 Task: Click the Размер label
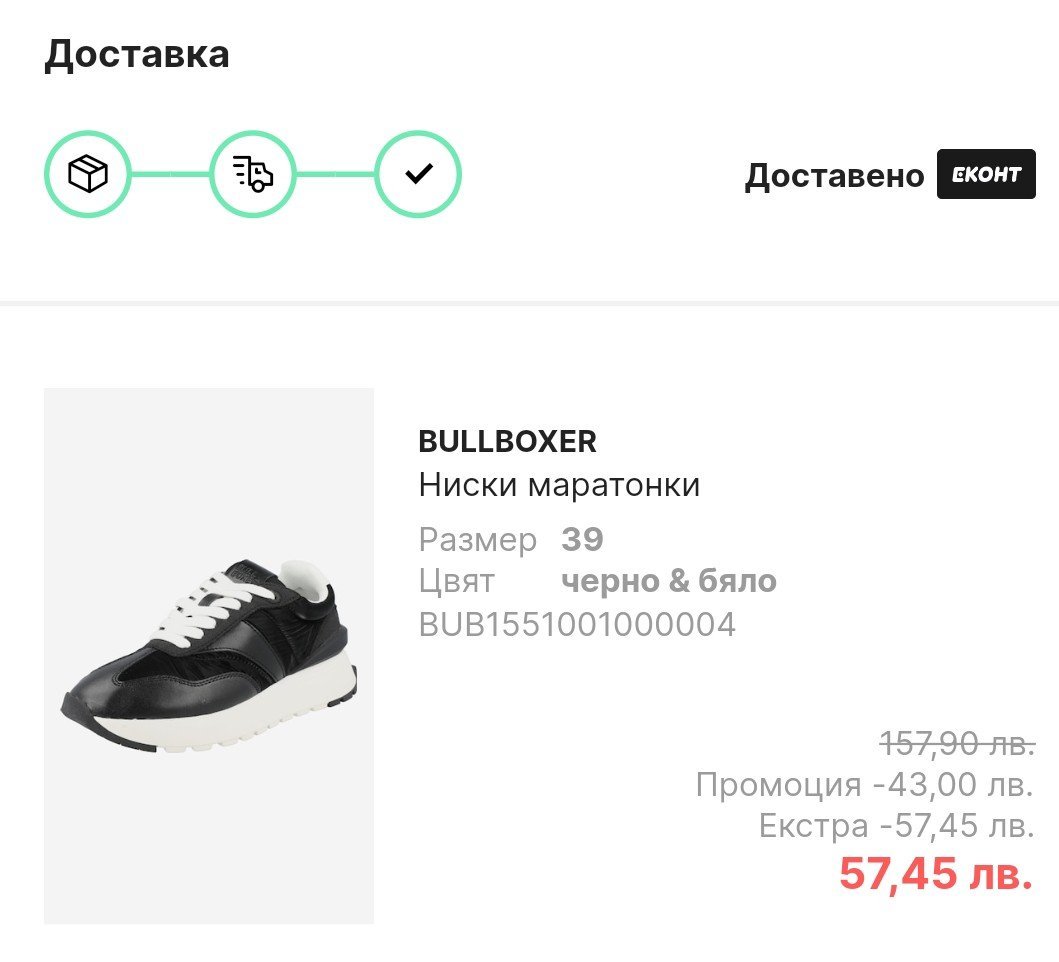[x=478, y=540]
